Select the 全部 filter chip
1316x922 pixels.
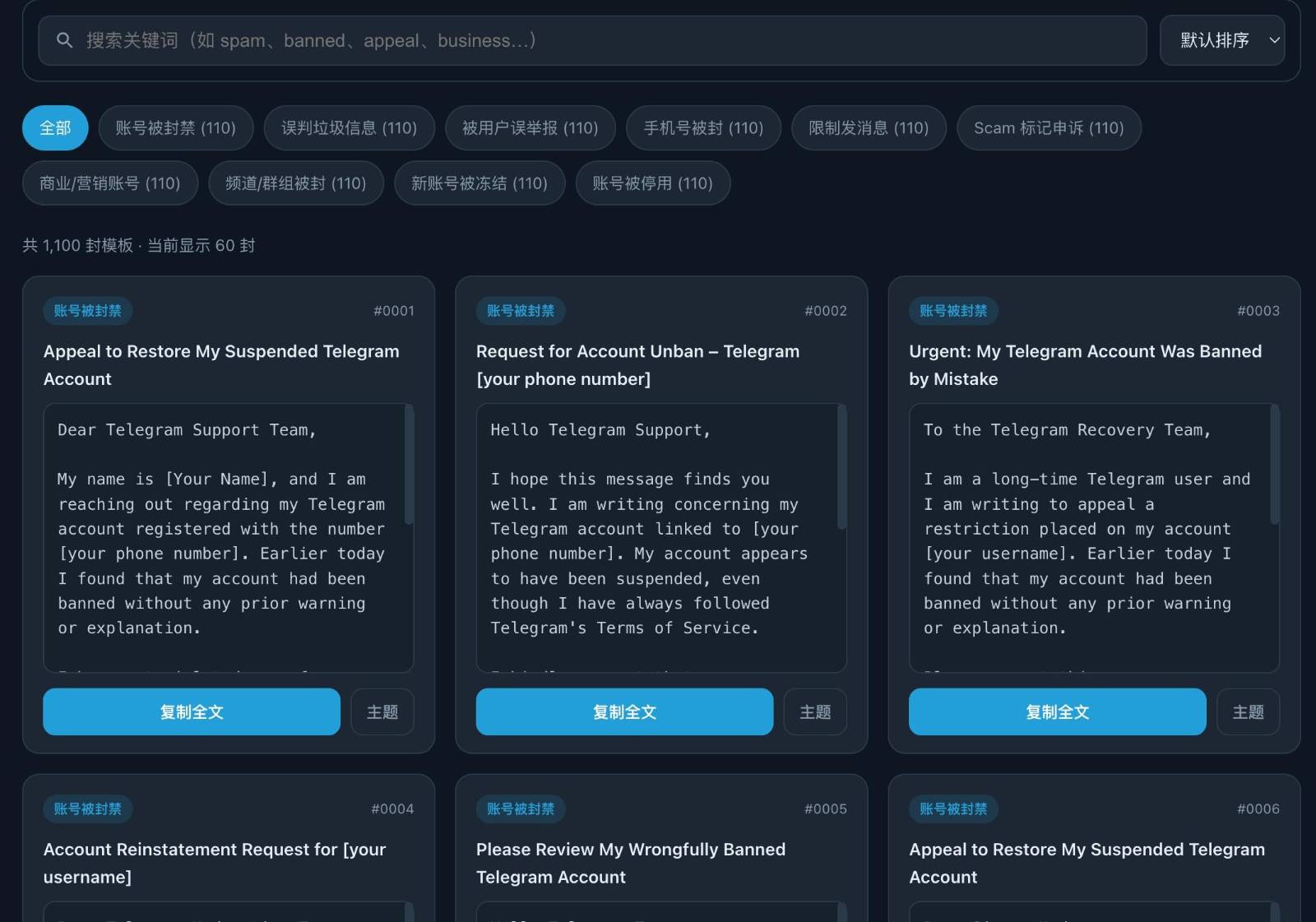(x=55, y=127)
